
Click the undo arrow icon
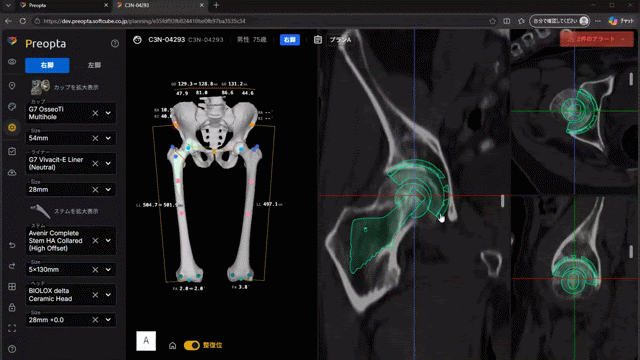(12, 245)
